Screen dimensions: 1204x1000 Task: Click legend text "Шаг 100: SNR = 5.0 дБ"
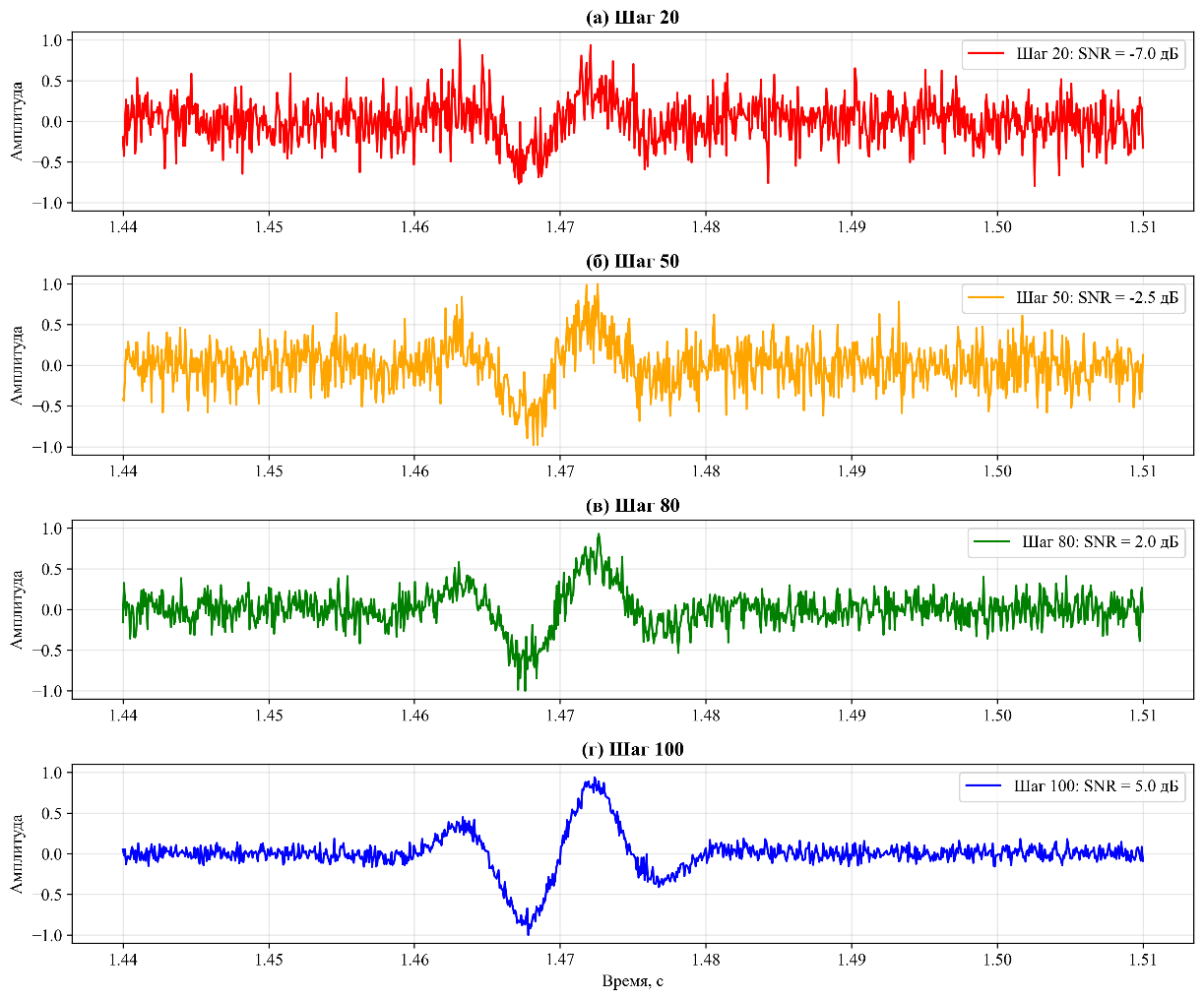[1096, 786]
